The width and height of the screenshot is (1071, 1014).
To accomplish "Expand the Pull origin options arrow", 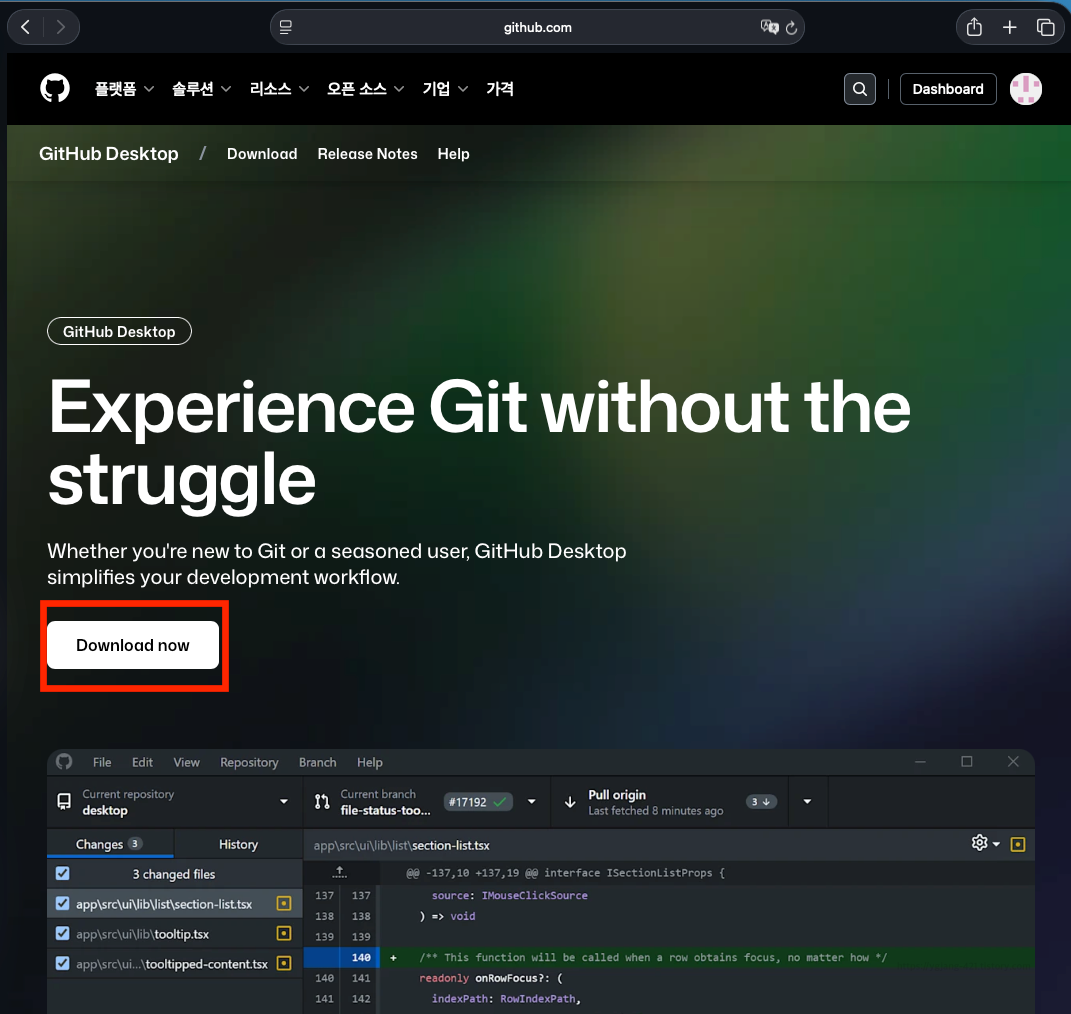I will click(x=807, y=802).
